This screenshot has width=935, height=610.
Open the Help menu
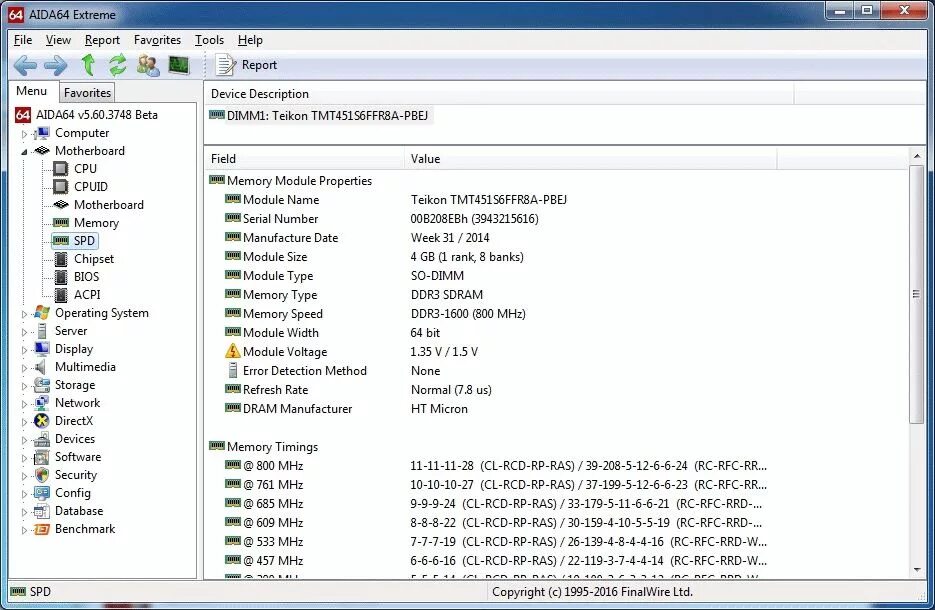point(250,40)
